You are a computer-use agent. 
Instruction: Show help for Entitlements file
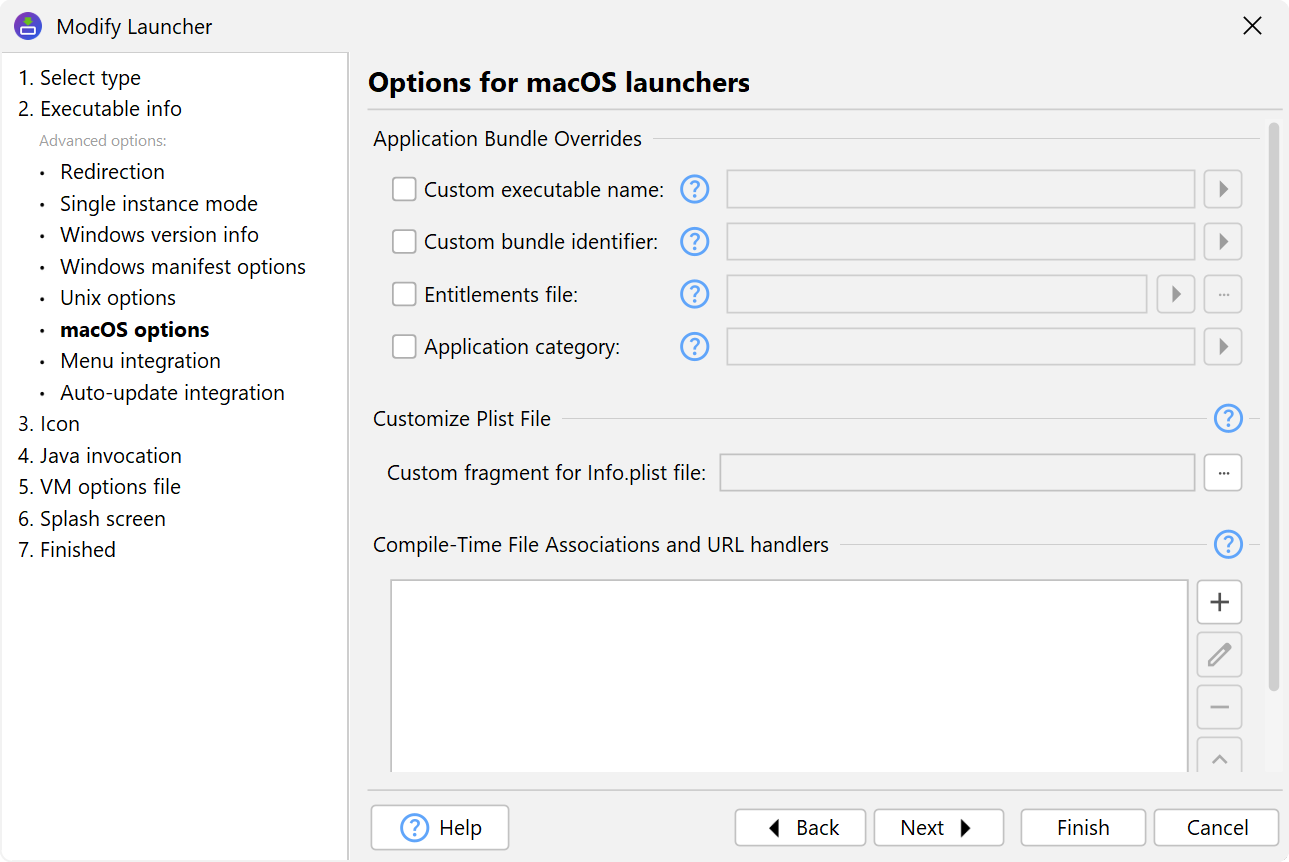(694, 294)
